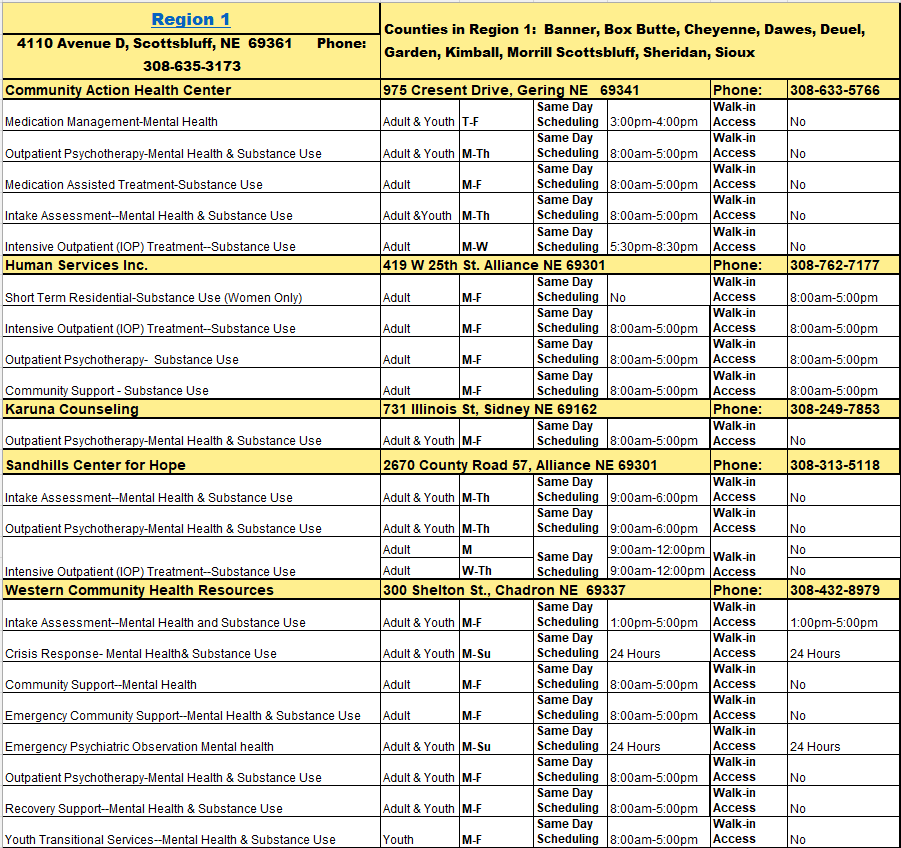Select Human Services Inc. header cell
This screenshot has height=848, width=901.
click(191, 265)
